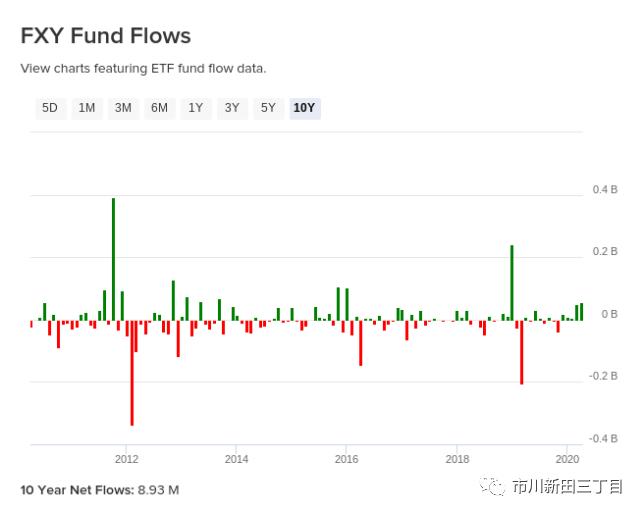Click the tall green bar in 2019
The image size is (644, 514).
click(x=512, y=282)
